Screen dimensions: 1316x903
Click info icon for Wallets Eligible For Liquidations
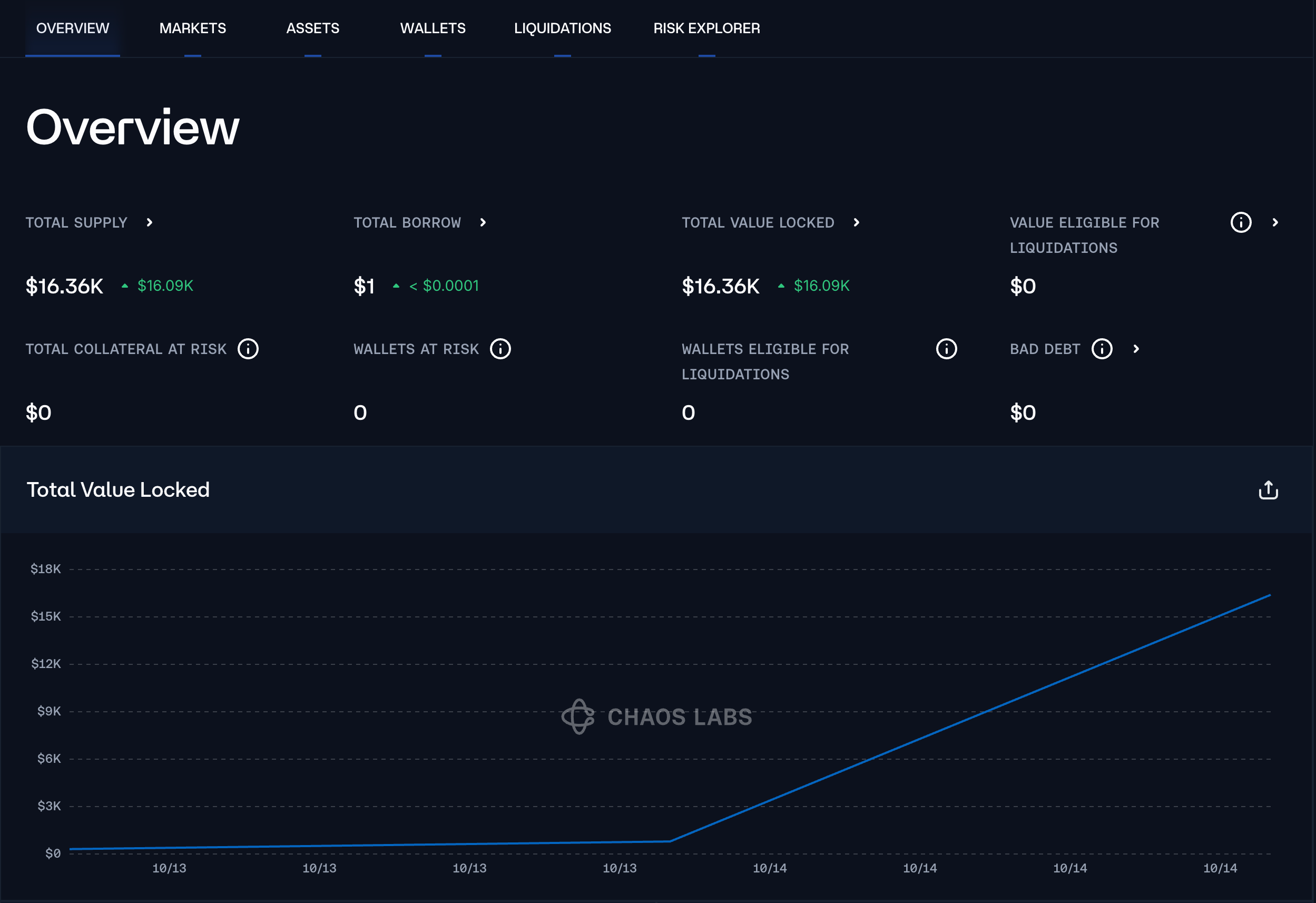pyautogui.click(x=946, y=349)
